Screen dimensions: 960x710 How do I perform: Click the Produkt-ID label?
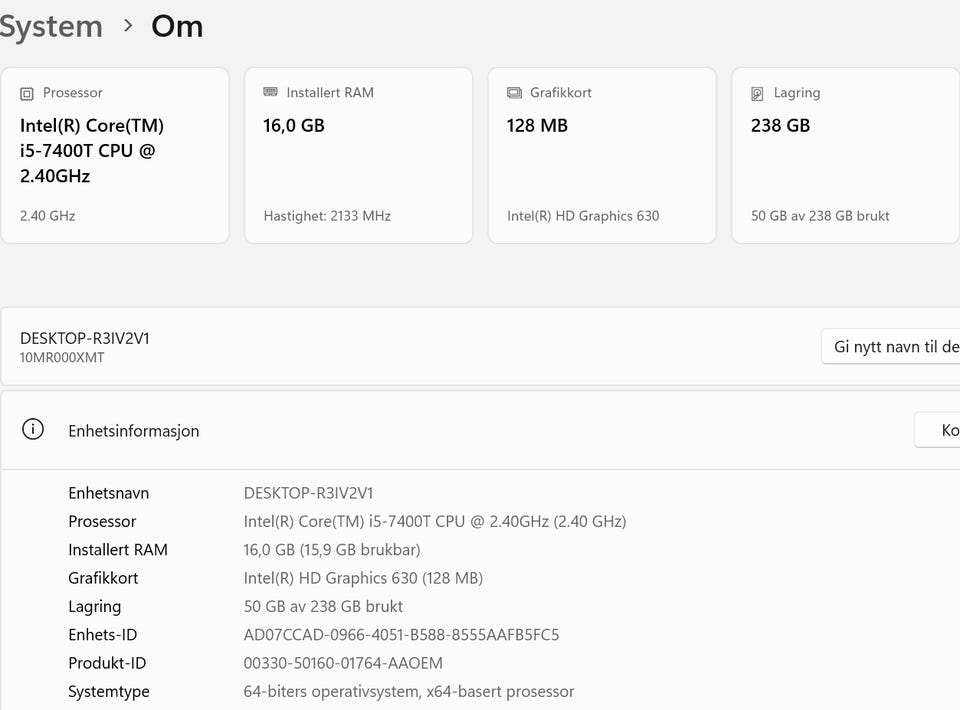click(x=107, y=663)
